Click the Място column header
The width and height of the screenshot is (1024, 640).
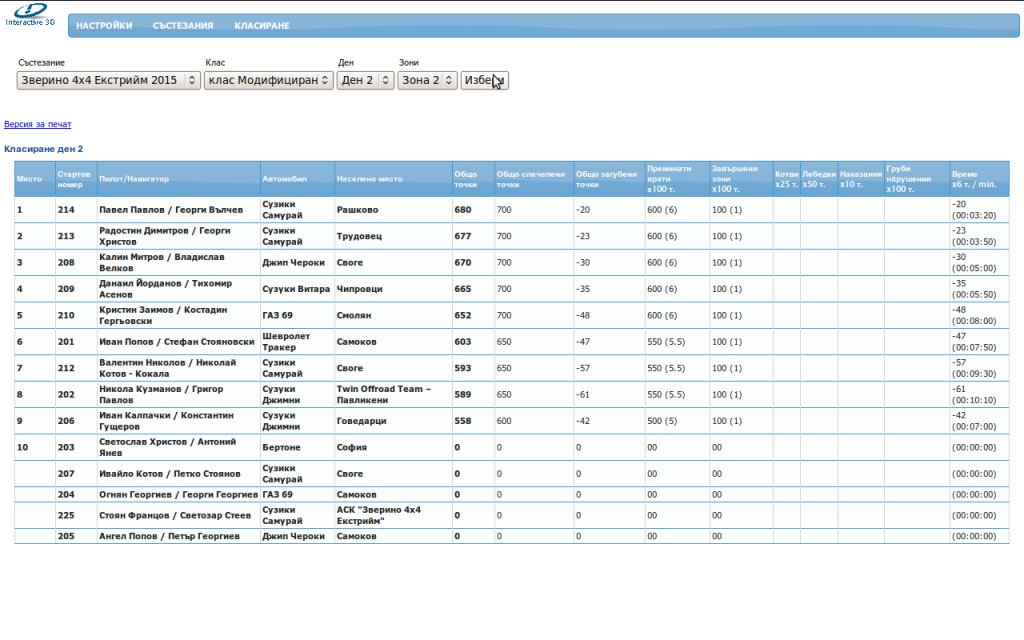click(29, 179)
